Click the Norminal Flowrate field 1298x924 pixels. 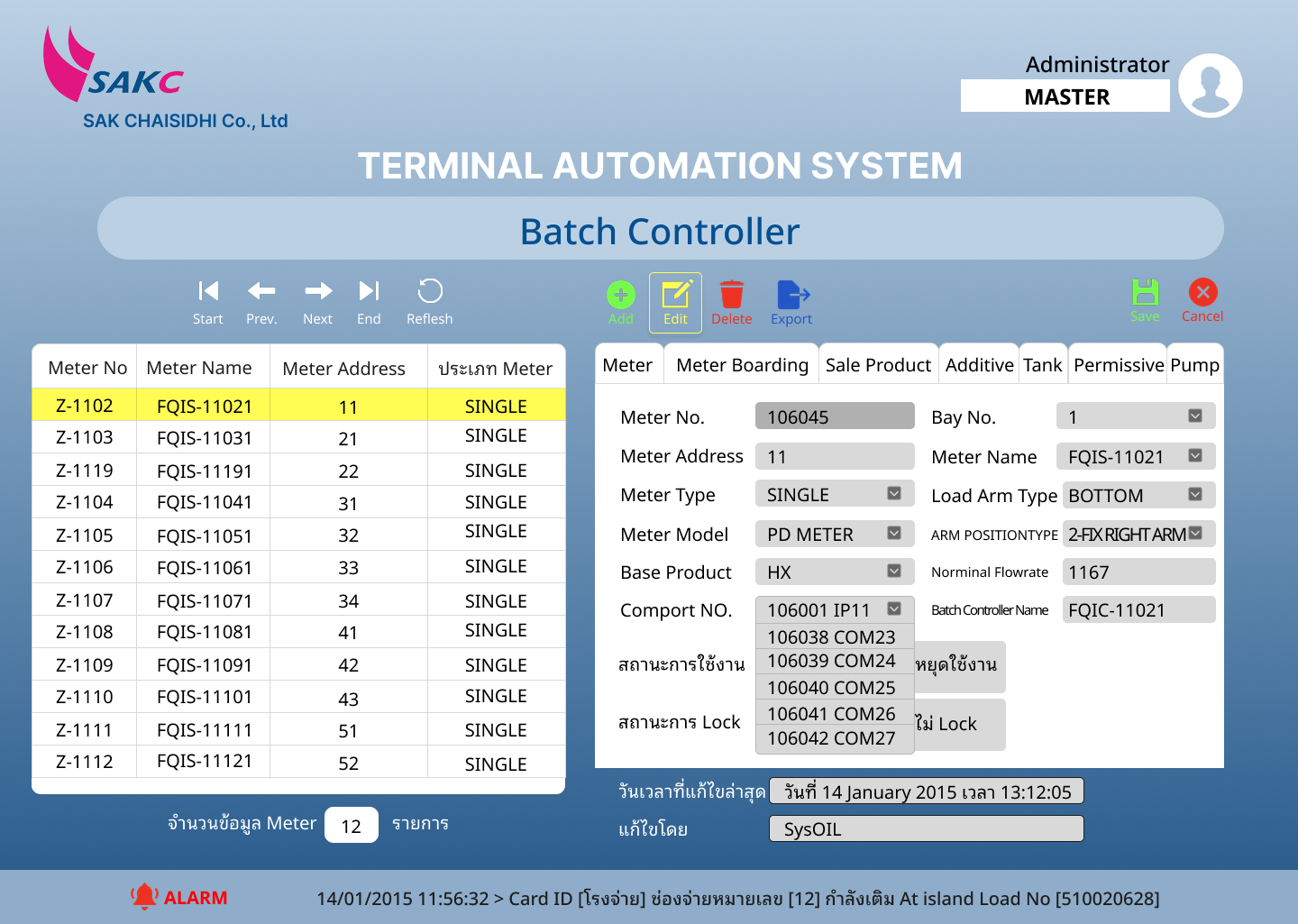point(1139,572)
